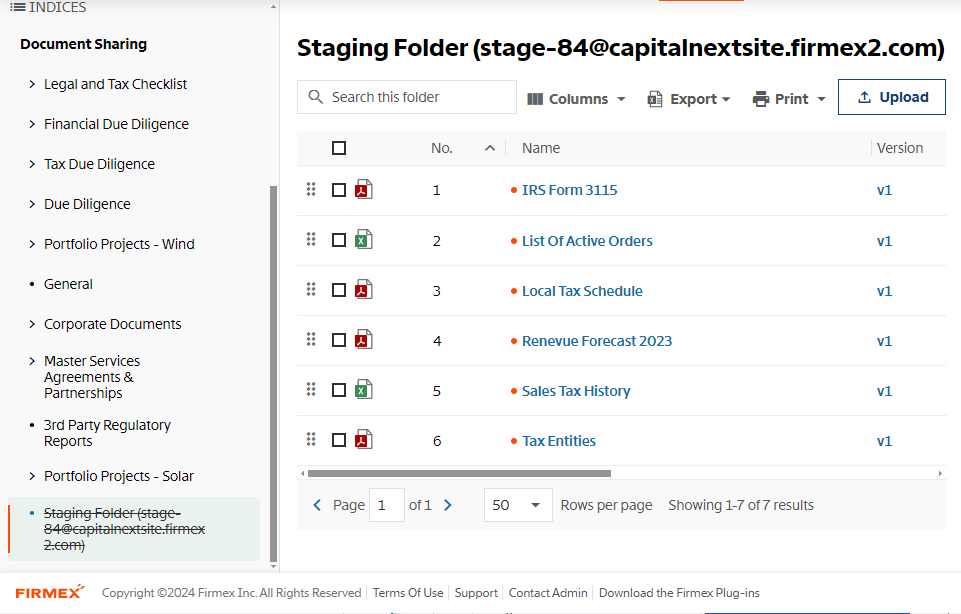
Task: Expand Financial Due Diligence folder
Action: tap(32, 124)
